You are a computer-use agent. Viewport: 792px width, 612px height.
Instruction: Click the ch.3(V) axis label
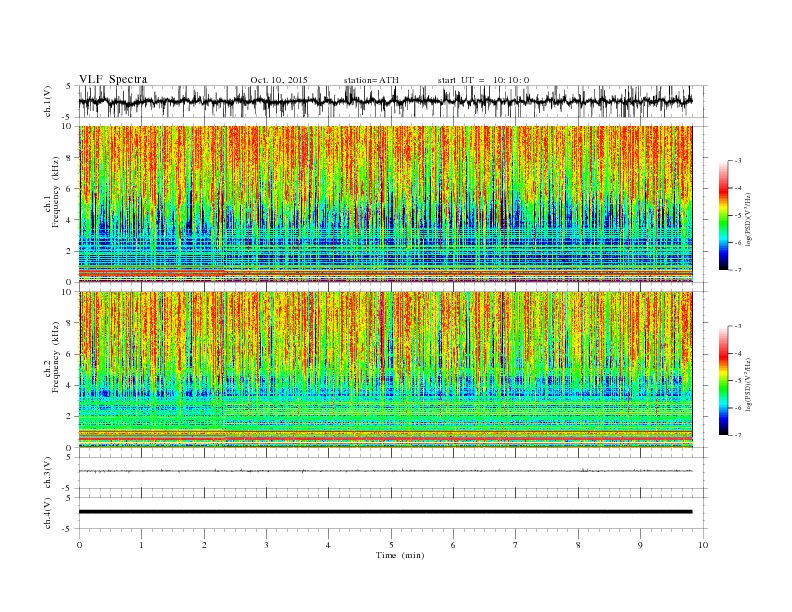click(x=48, y=473)
